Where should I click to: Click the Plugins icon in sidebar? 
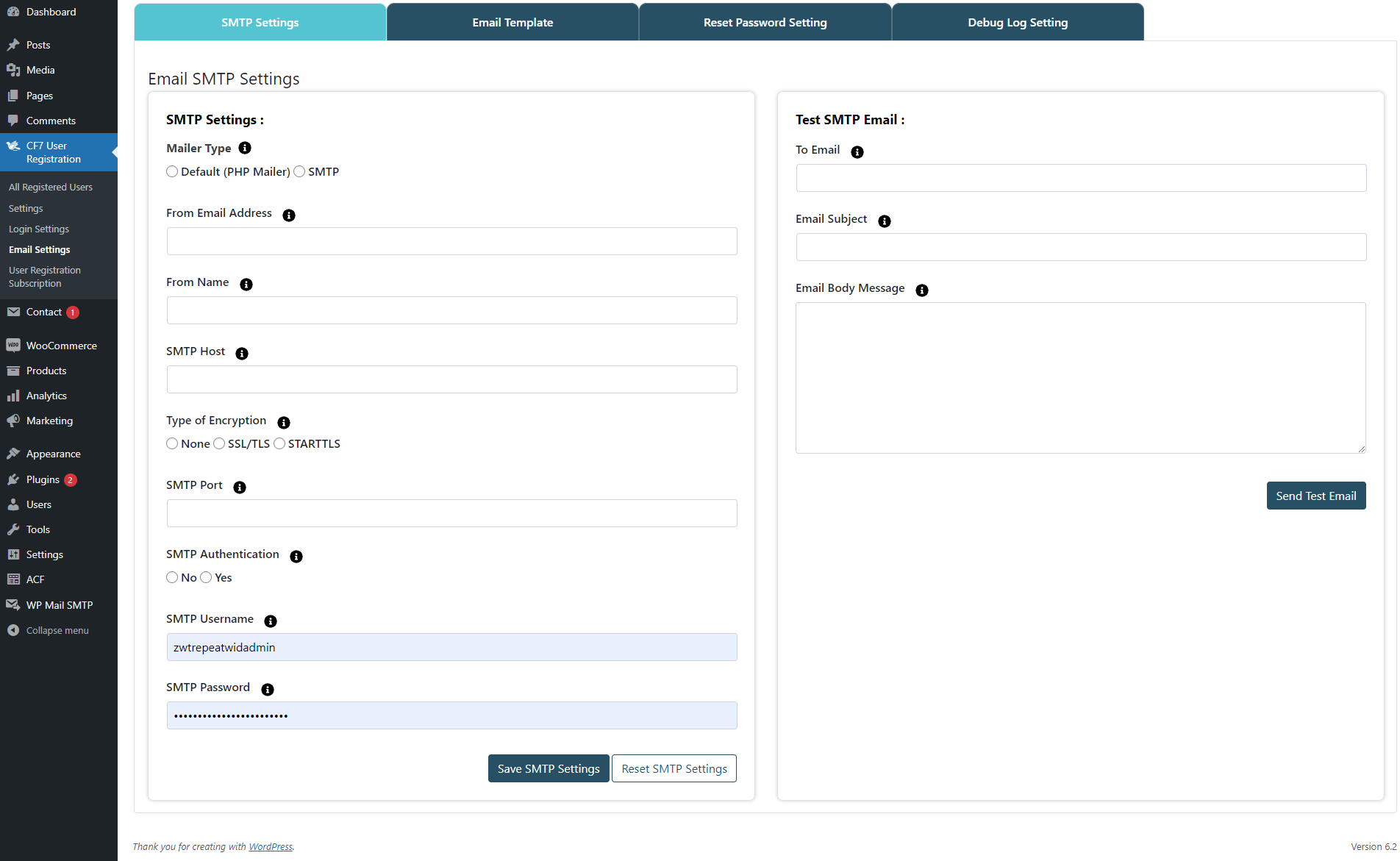(13, 479)
